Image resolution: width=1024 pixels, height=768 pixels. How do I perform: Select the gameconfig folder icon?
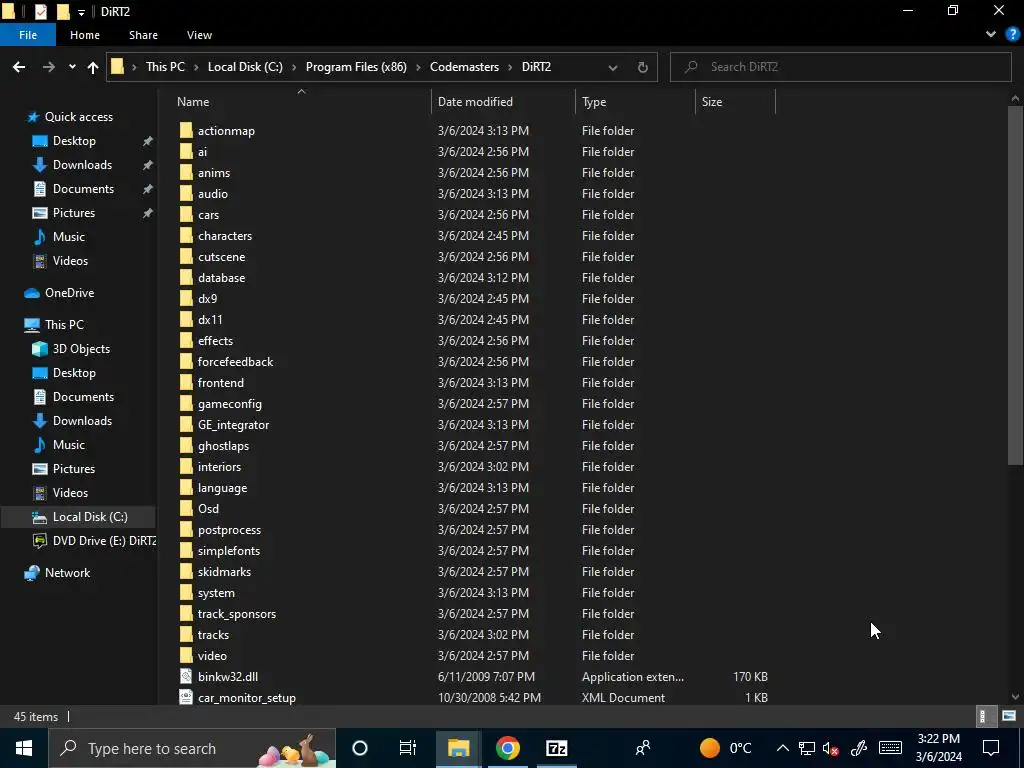[x=186, y=404]
